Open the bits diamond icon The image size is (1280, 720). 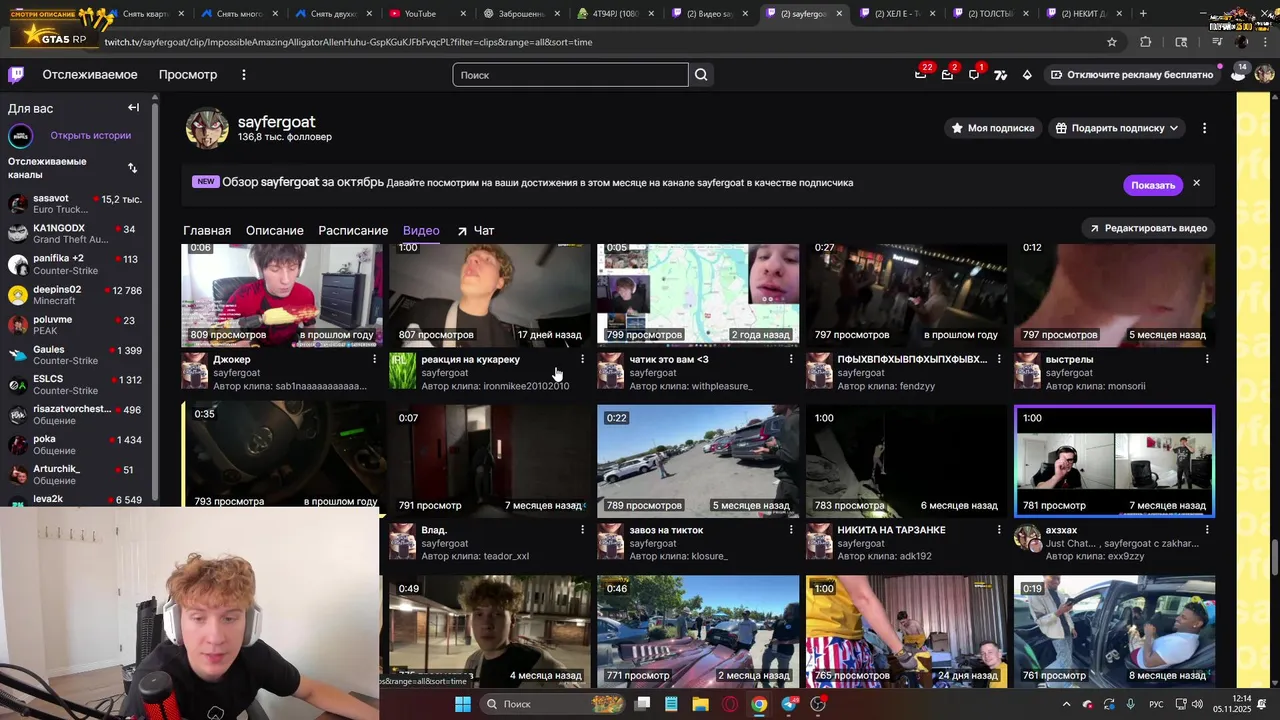(x=1027, y=75)
